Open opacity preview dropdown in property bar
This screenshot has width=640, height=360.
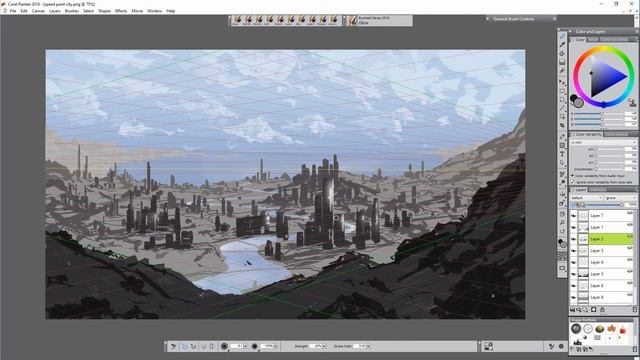click(x=255, y=346)
